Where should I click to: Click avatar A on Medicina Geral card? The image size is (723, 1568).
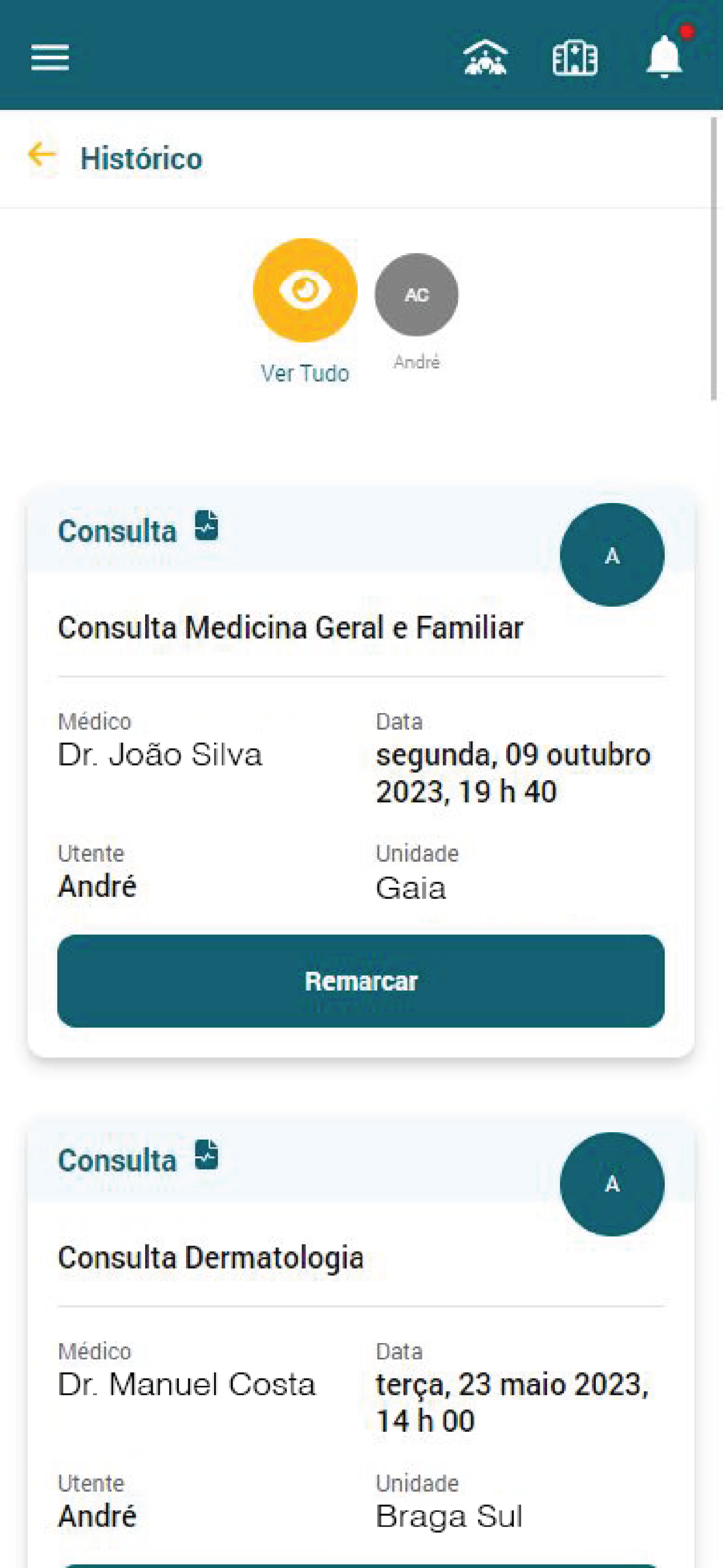pos(611,555)
